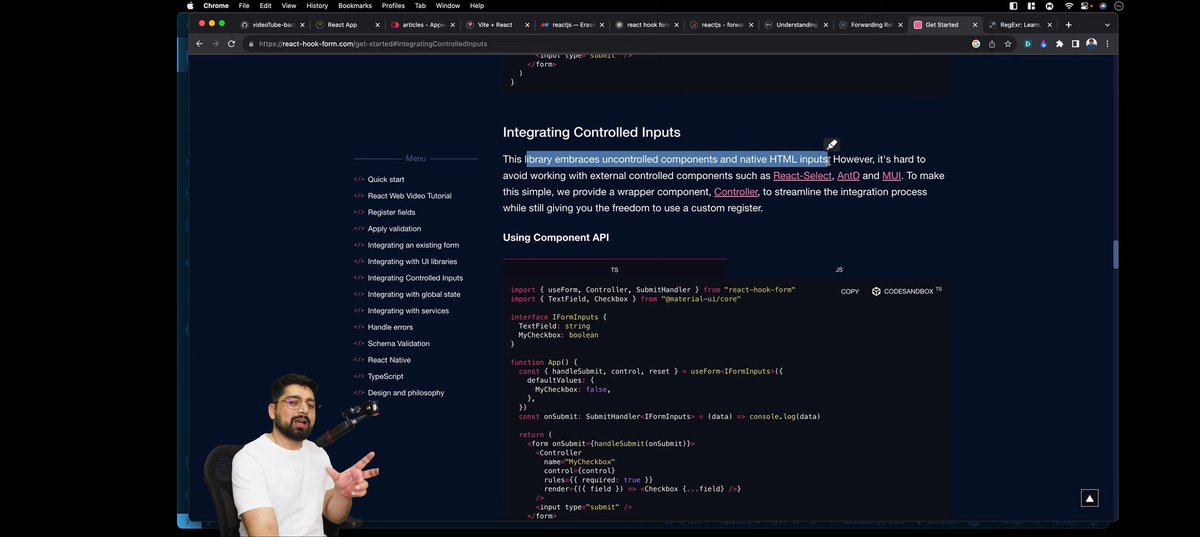Follow the MUI link
This screenshot has width=1200, height=537.
point(891,176)
